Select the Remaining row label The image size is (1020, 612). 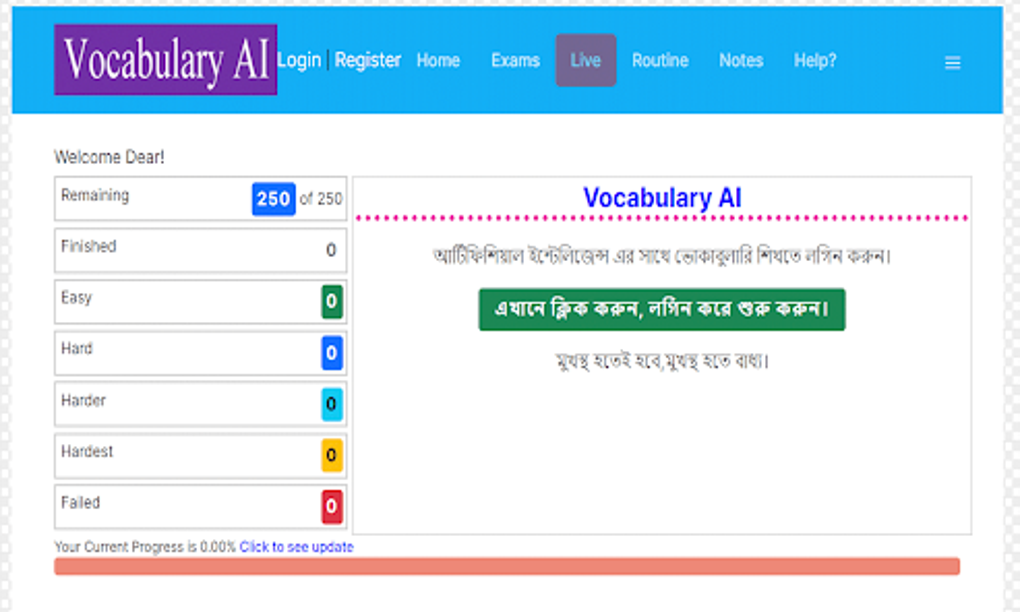pyautogui.click(x=95, y=195)
